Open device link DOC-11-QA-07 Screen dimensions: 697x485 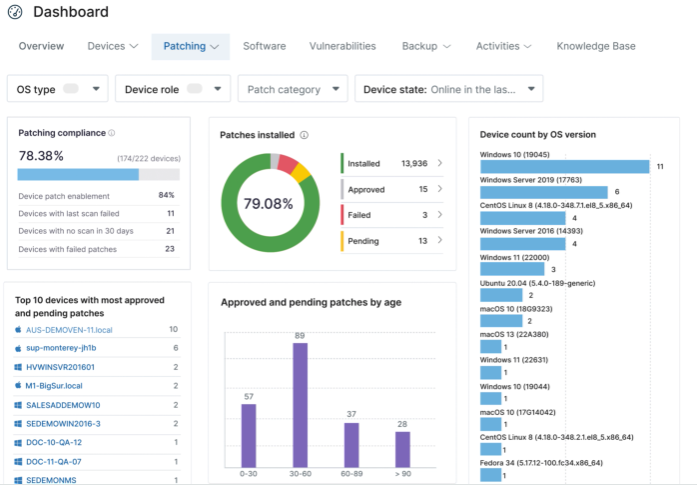(54, 462)
